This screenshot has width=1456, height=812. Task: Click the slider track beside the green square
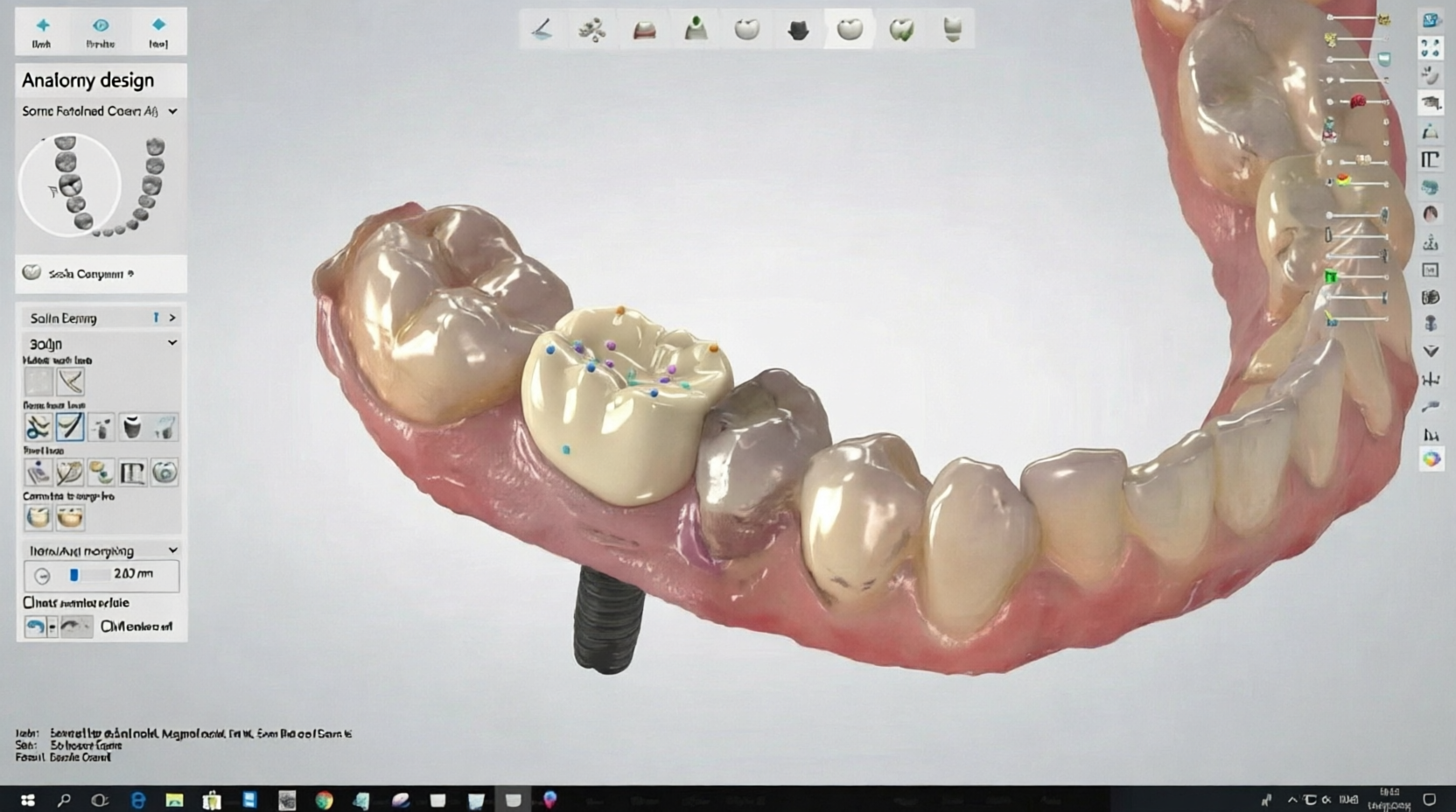pos(1363,276)
